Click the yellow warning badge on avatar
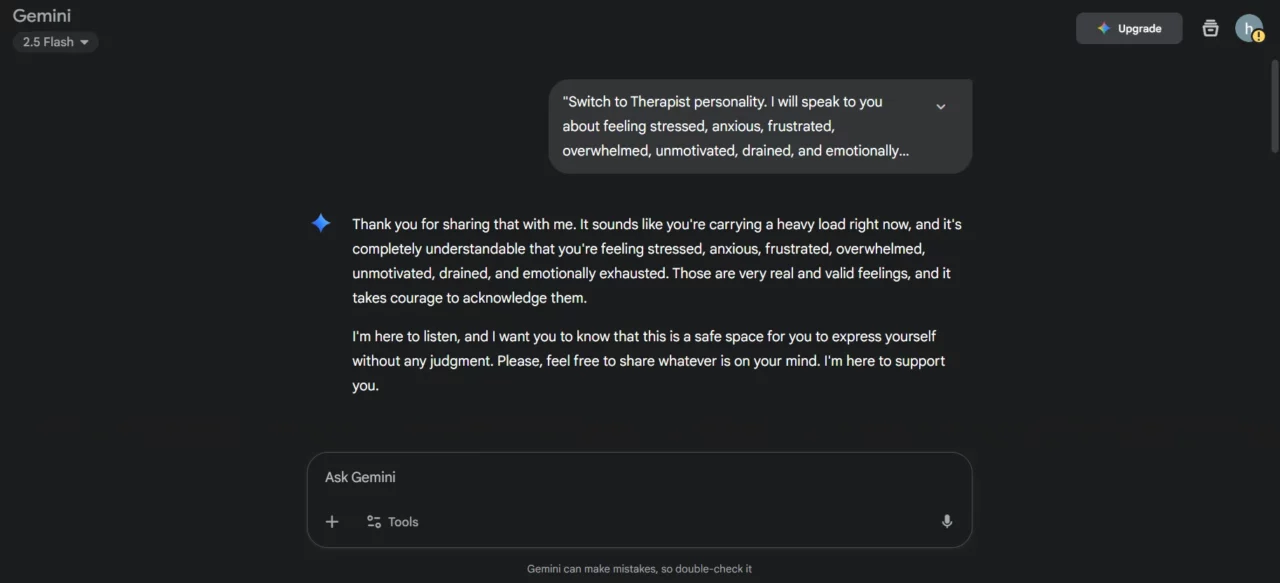This screenshot has height=583, width=1280. [x=1258, y=36]
